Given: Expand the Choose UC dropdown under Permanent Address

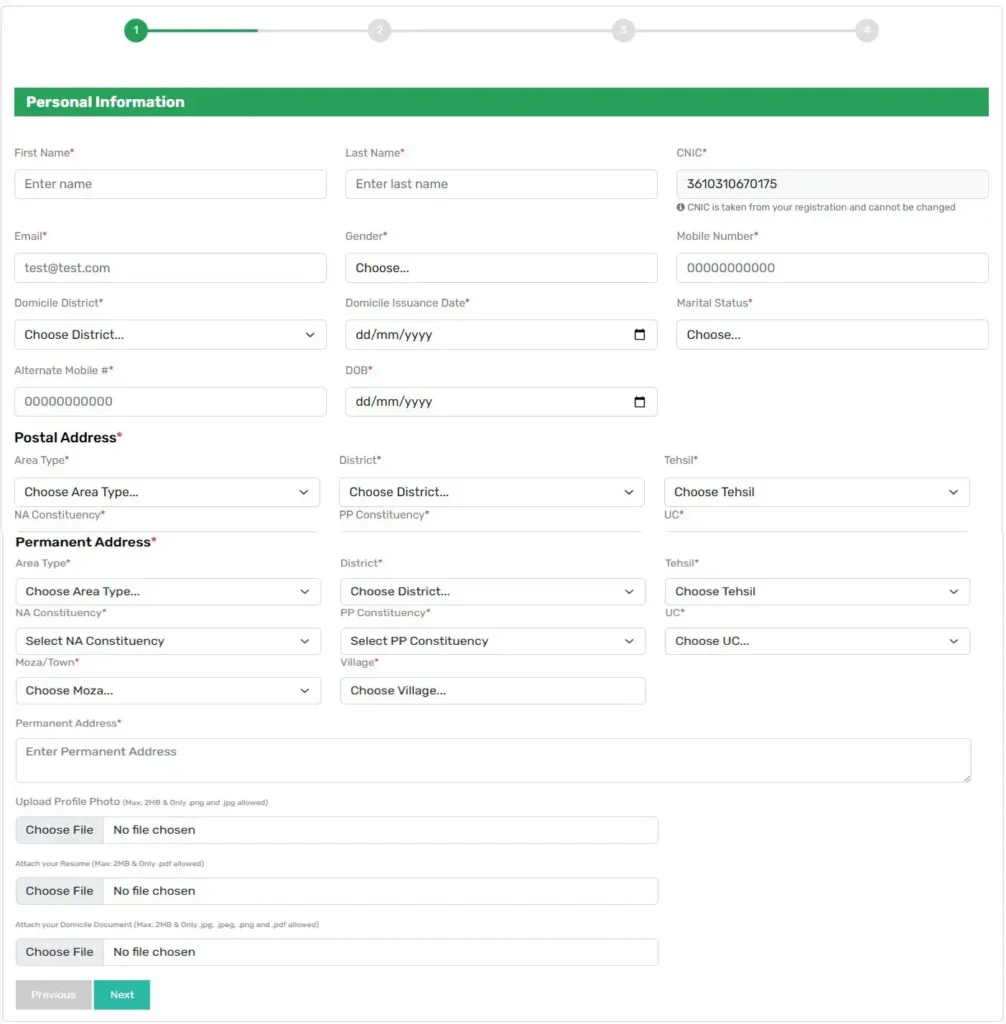Looking at the screenshot, I should [x=817, y=640].
